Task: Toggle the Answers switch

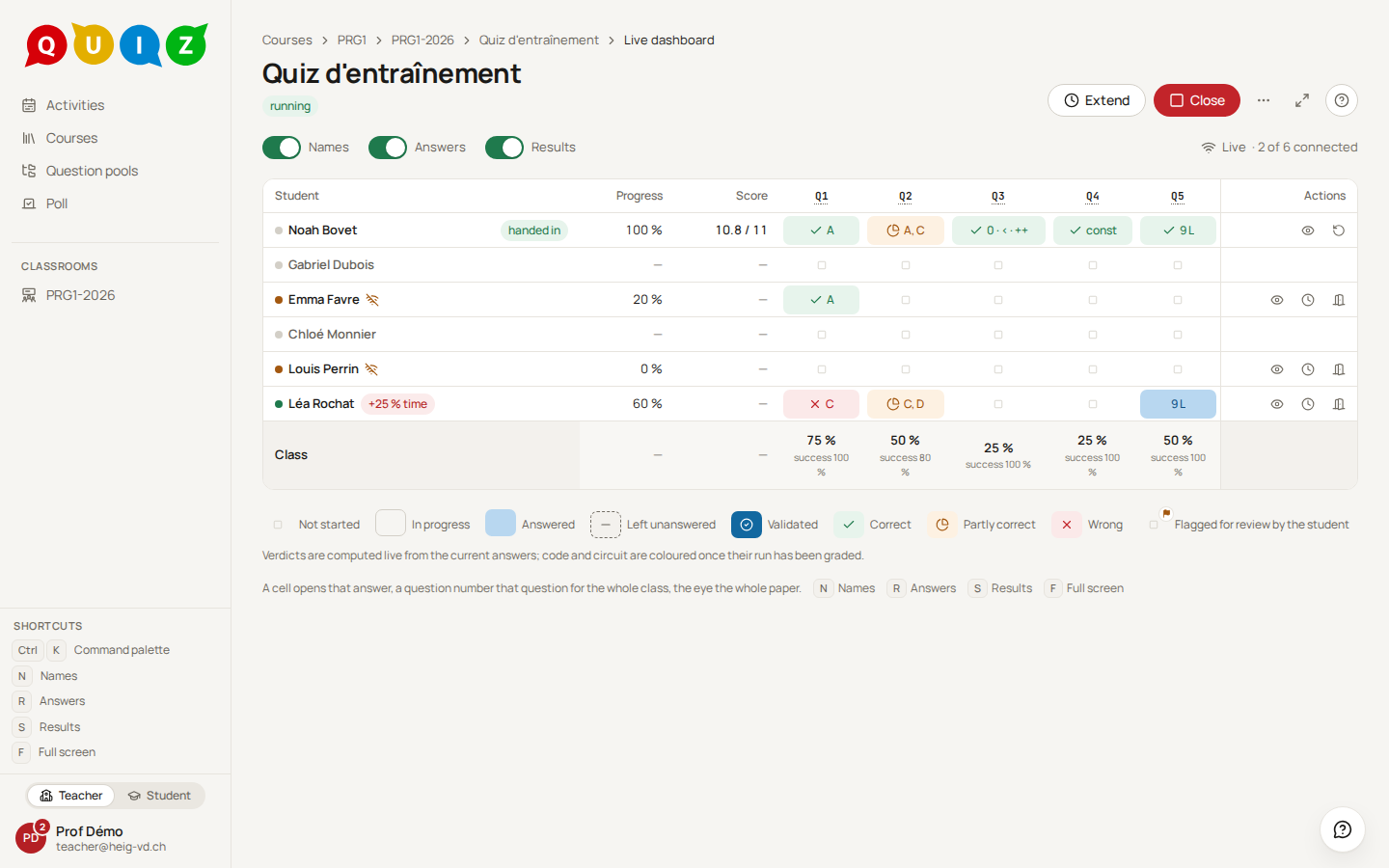Action: point(388,148)
